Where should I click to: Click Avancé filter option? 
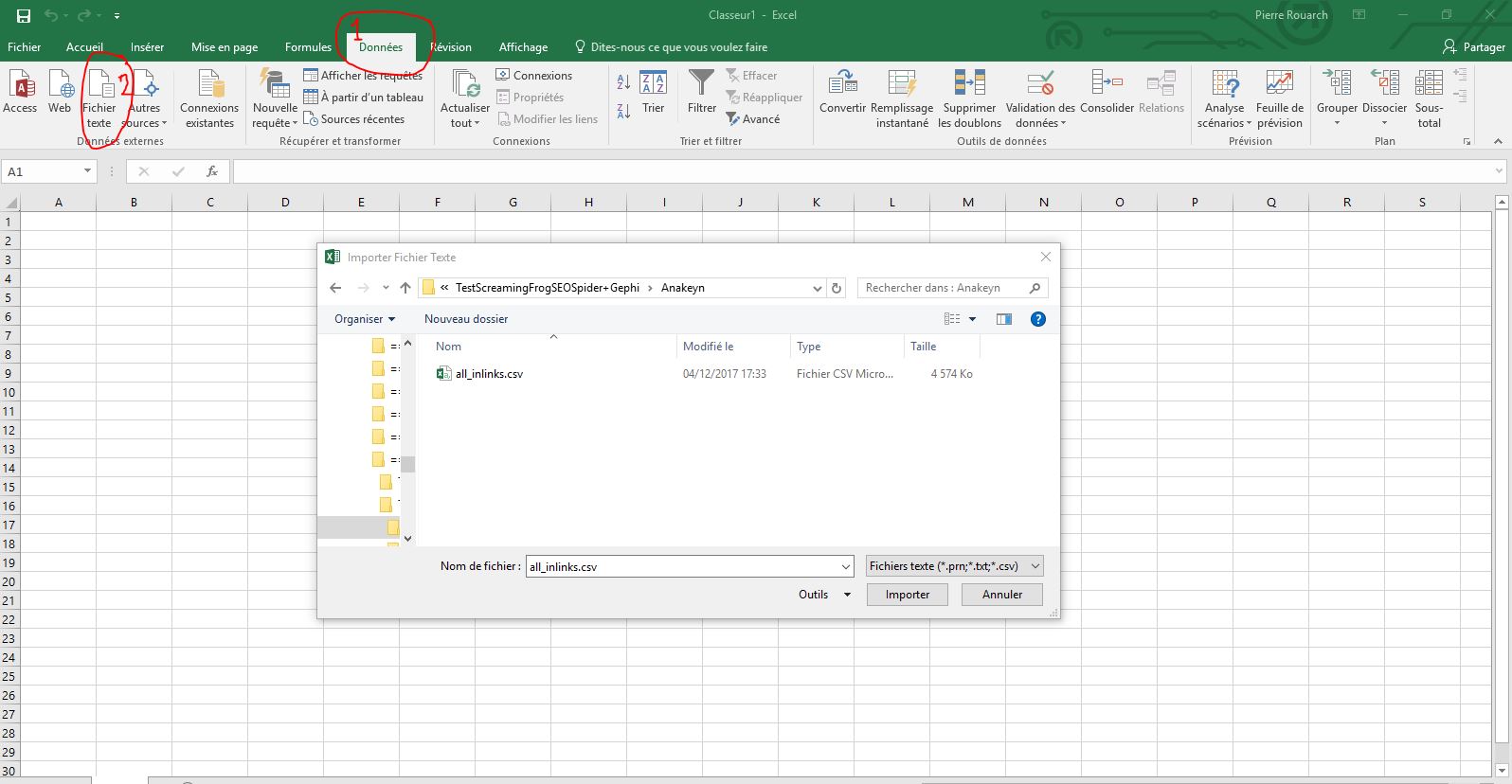[753, 119]
